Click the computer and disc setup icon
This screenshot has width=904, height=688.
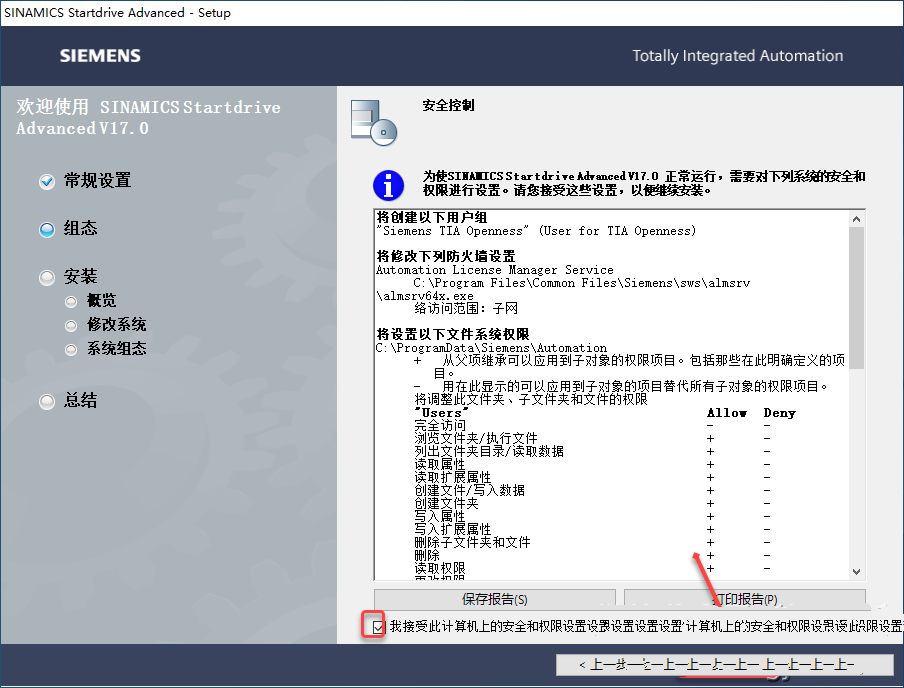click(374, 122)
